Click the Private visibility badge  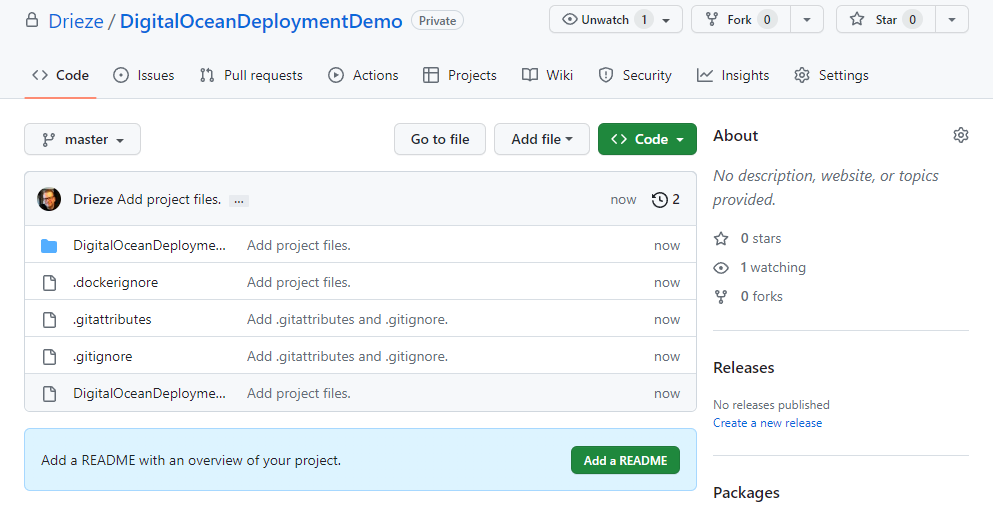[x=438, y=20]
